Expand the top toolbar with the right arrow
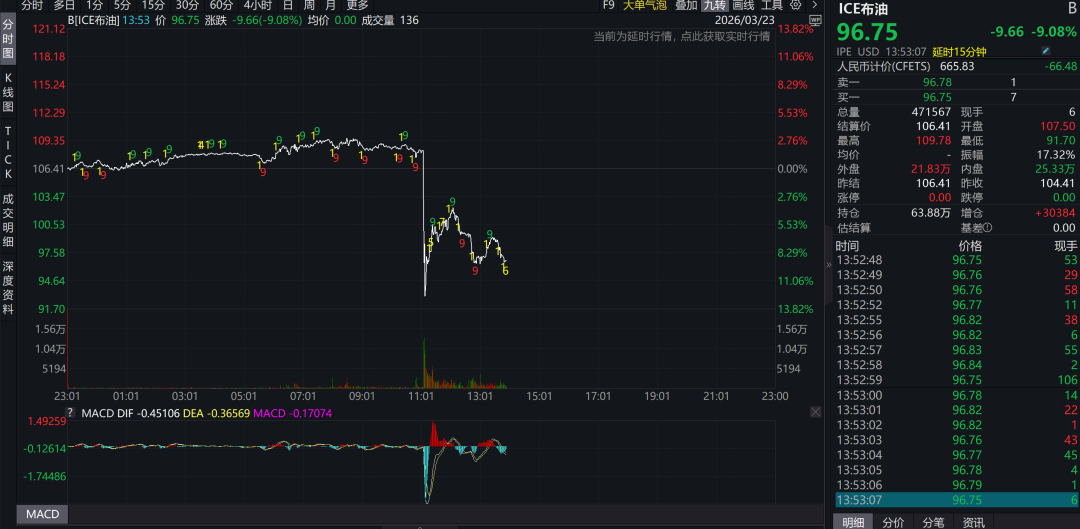 click(817, 5)
